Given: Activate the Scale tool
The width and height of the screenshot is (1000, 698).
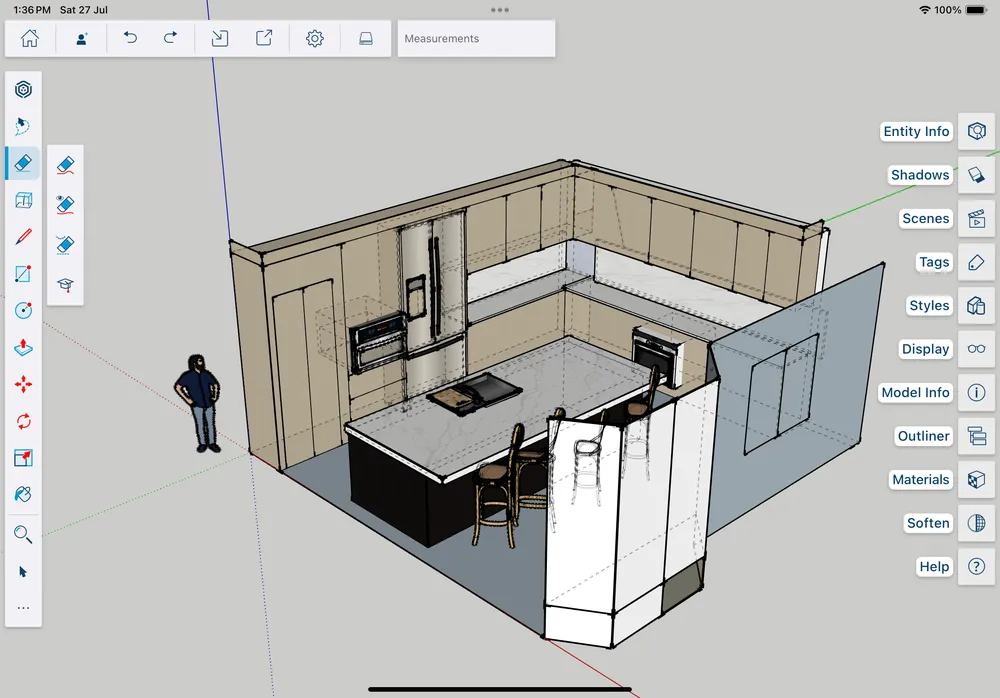Looking at the screenshot, I should pos(23,458).
